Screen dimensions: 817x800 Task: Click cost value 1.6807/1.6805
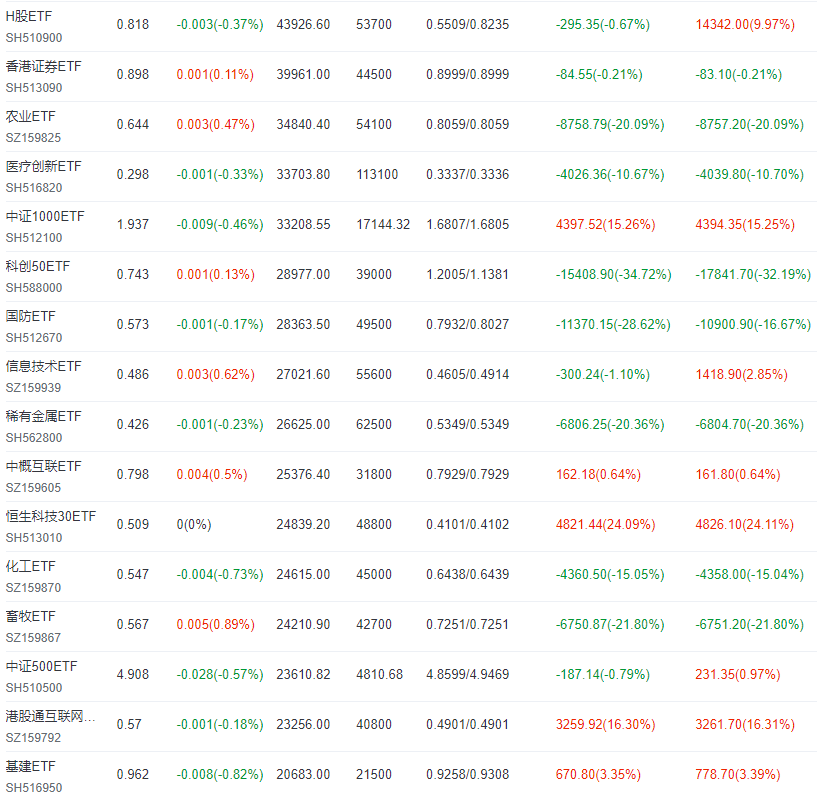pos(467,225)
